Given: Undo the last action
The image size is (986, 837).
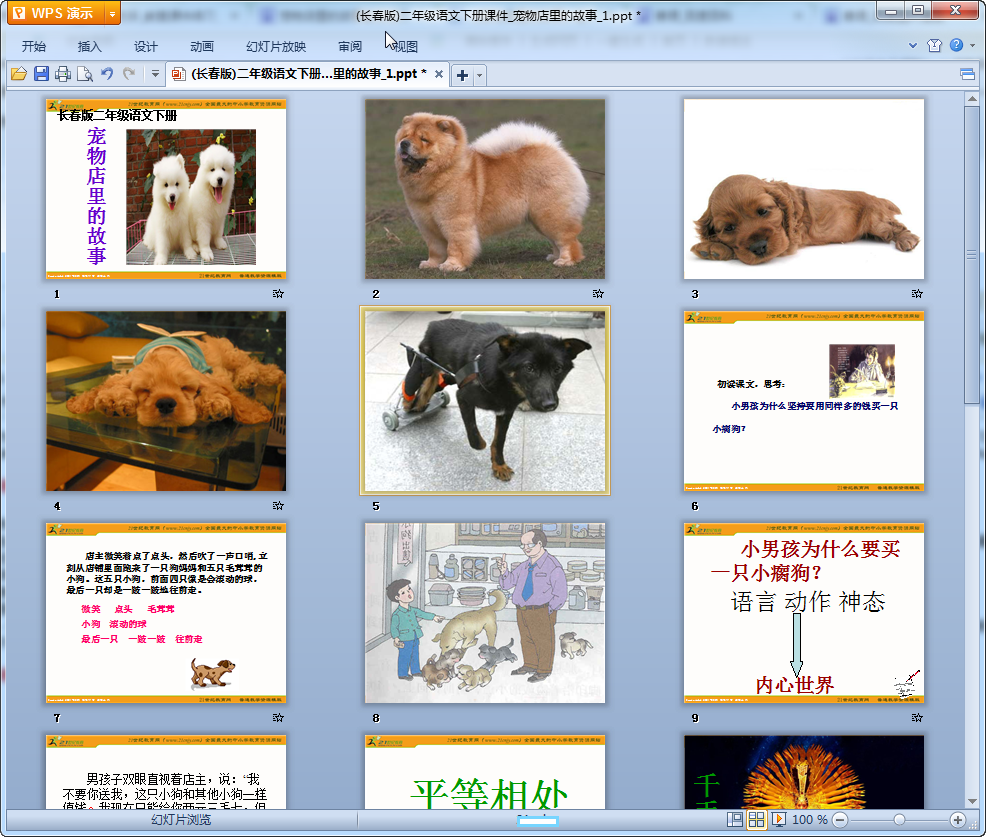Looking at the screenshot, I should click(x=107, y=74).
